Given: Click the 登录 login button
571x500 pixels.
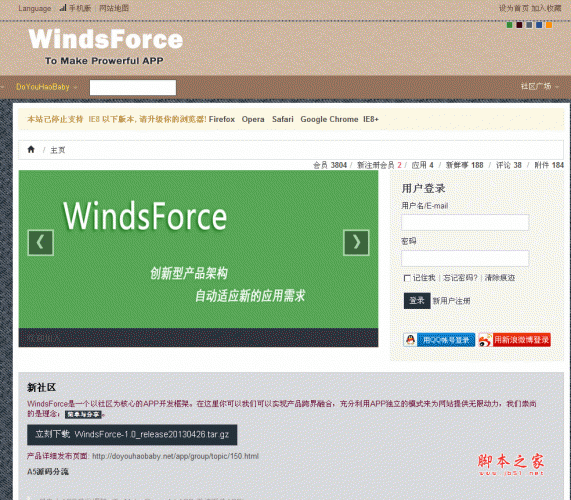Looking at the screenshot, I should [417, 301].
